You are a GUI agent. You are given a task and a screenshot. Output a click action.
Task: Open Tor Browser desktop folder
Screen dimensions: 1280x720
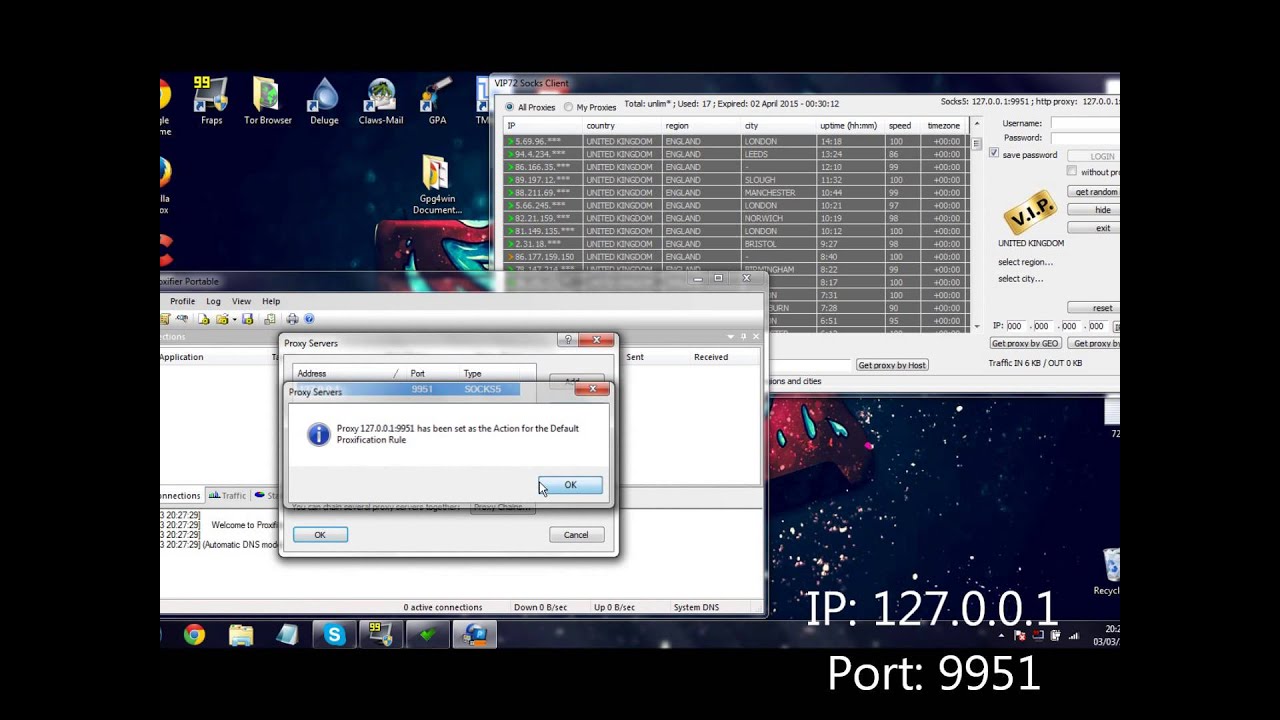click(x=267, y=101)
